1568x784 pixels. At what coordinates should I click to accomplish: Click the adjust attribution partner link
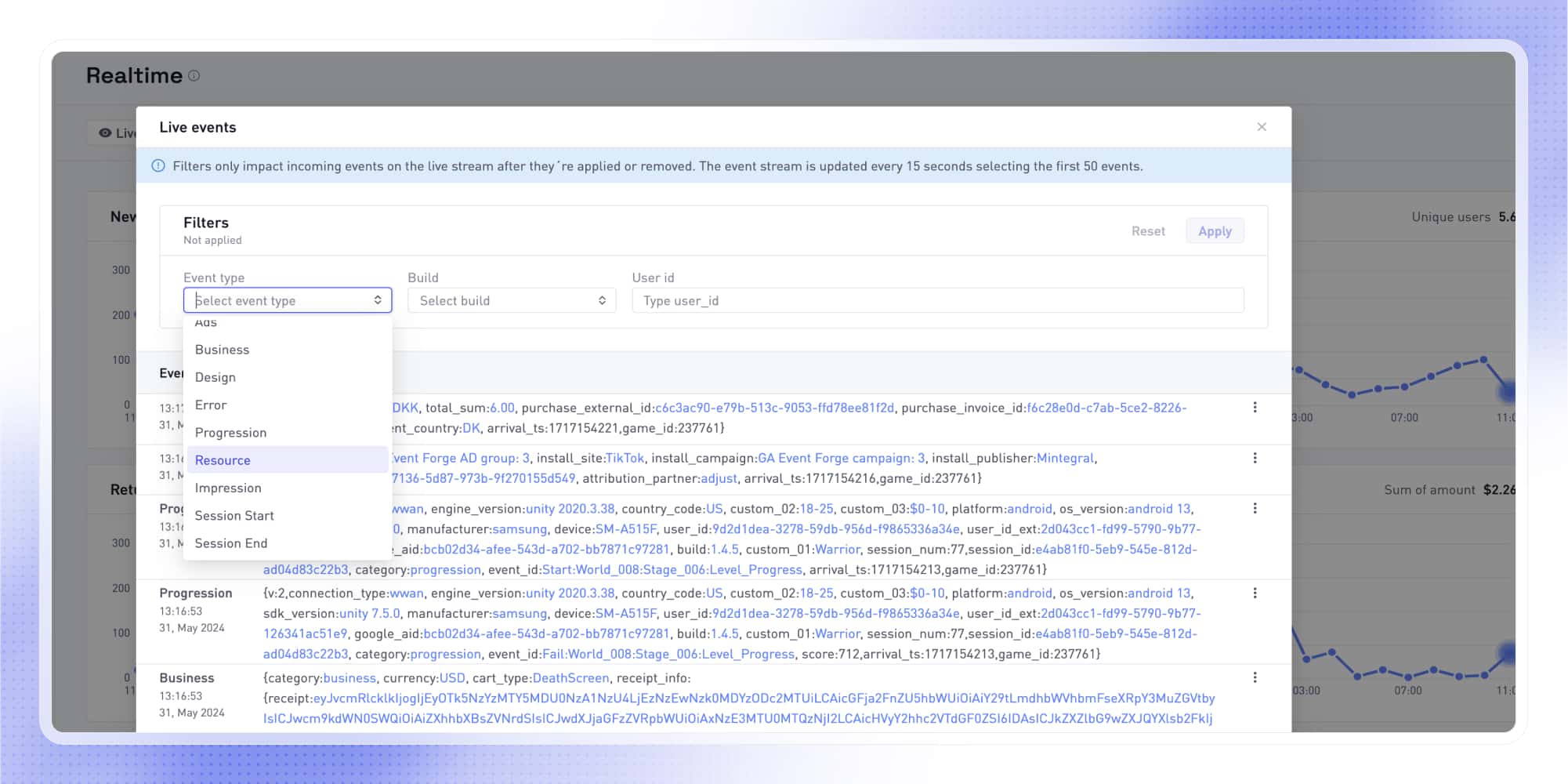pyautogui.click(x=717, y=478)
